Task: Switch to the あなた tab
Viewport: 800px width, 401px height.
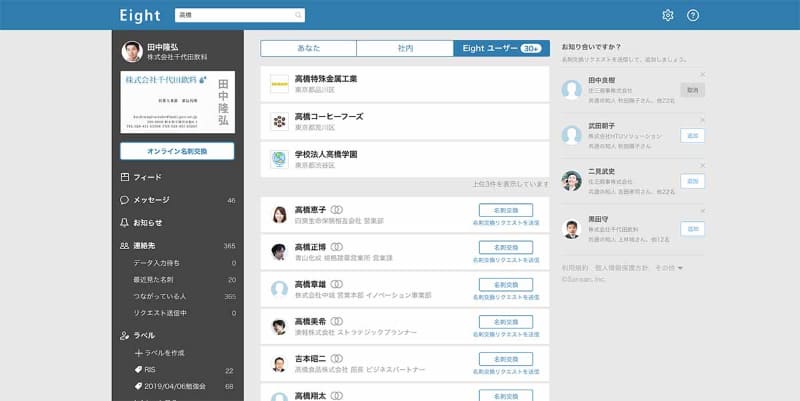Action: pyautogui.click(x=308, y=48)
